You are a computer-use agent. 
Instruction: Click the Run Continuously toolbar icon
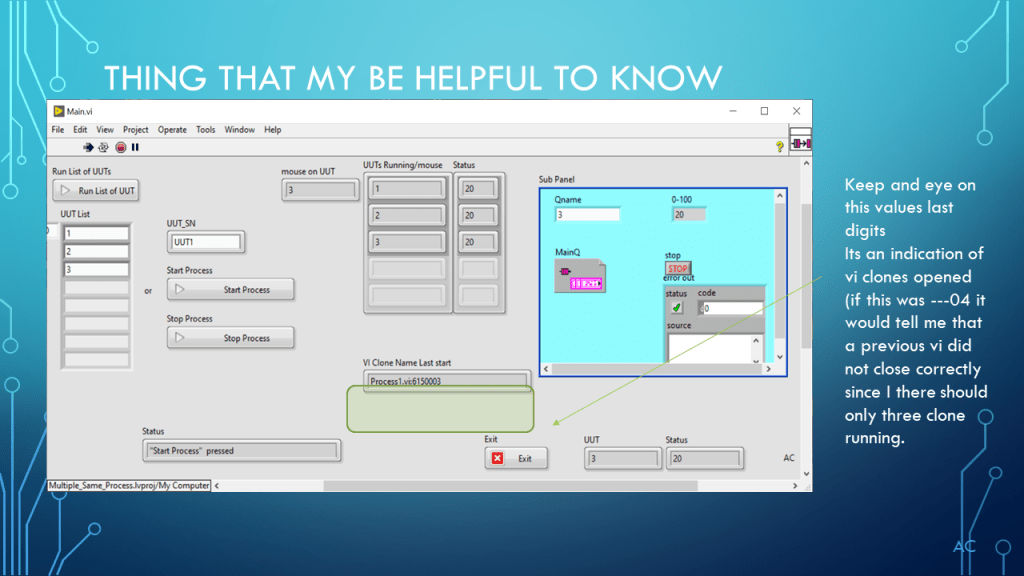103,147
